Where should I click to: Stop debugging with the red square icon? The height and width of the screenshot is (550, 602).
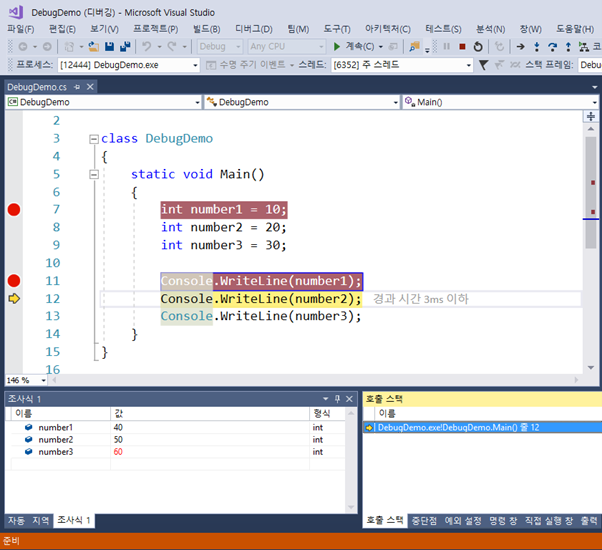click(461, 46)
